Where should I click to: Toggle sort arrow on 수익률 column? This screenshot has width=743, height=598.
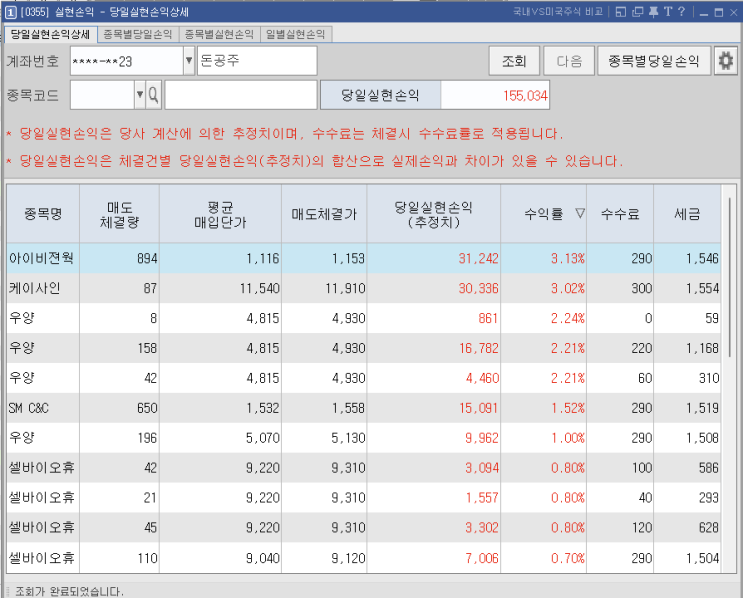pos(580,213)
